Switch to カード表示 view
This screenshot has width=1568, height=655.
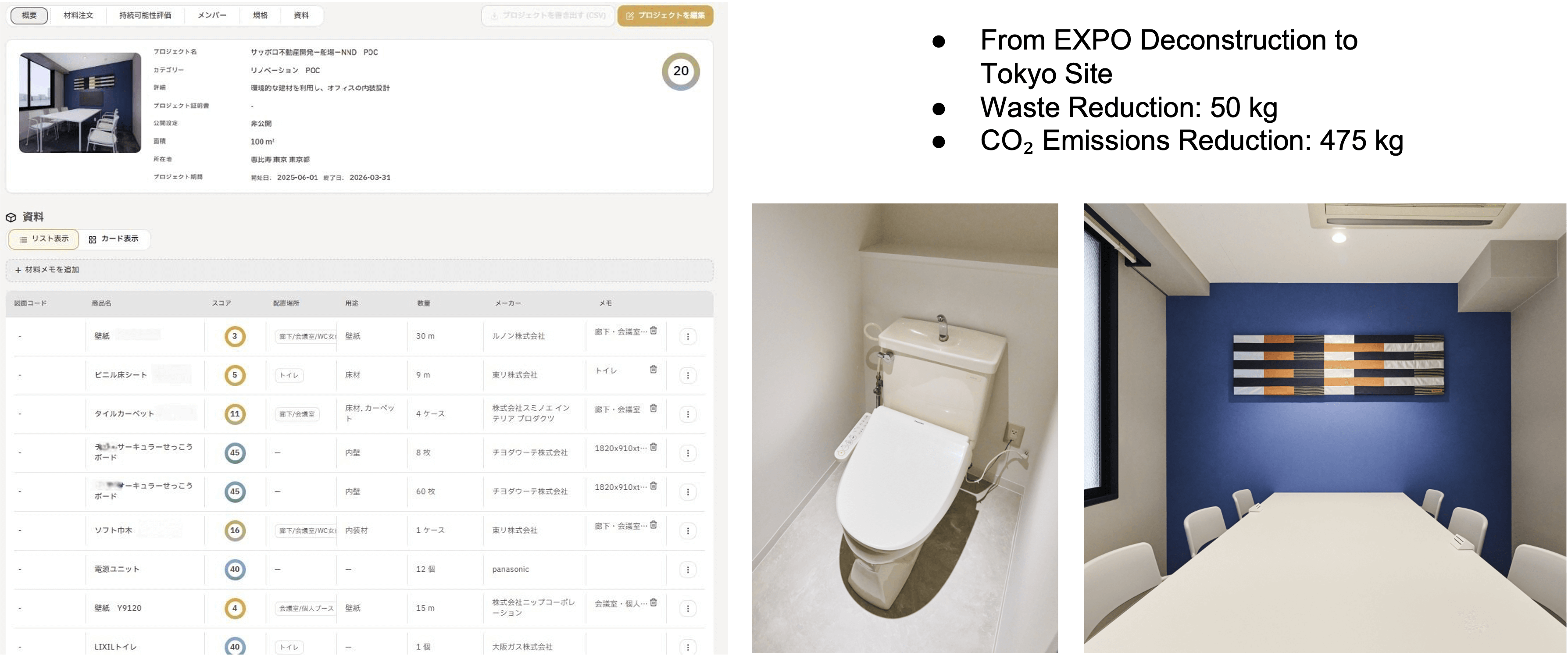(114, 239)
